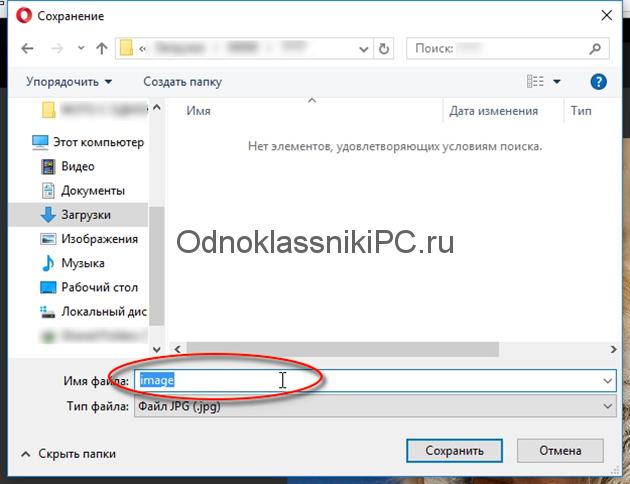This screenshot has height=484, width=630.
Task: Click horizontal scrollbar right arrow
Action: pyautogui.click(x=613, y=349)
